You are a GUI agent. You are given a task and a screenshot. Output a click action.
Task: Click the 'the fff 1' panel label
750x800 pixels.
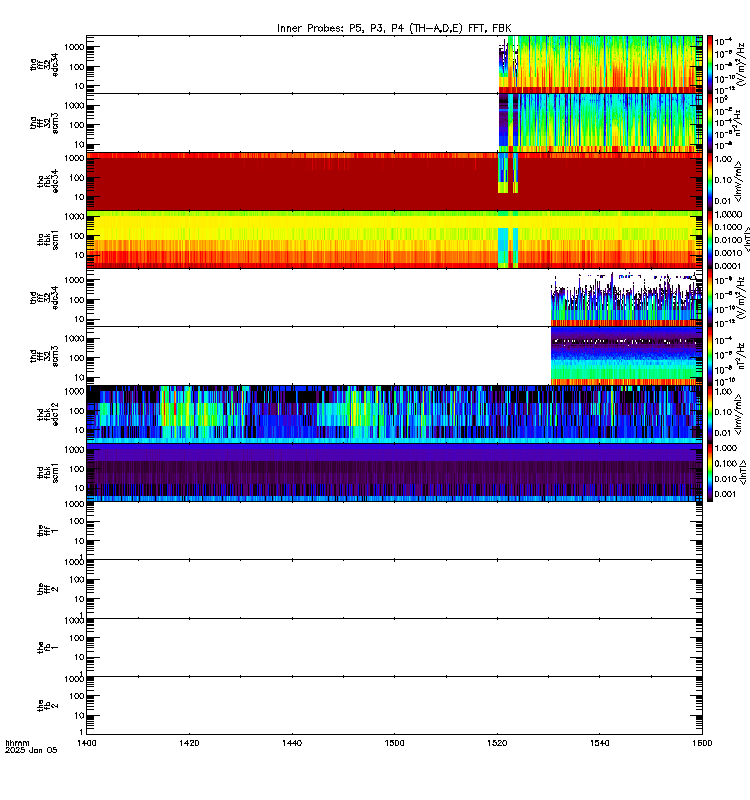point(48,531)
